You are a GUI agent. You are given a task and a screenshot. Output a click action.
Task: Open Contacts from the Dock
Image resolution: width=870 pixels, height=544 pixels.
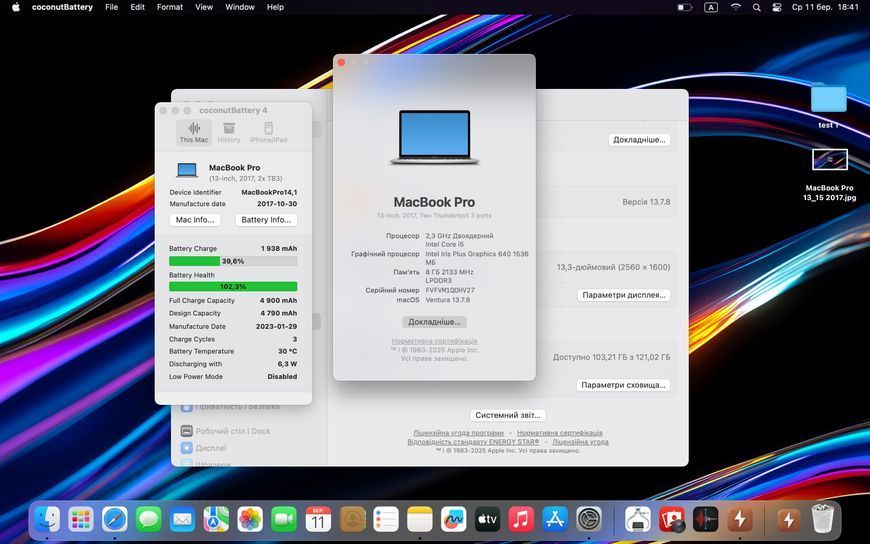pyautogui.click(x=352, y=520)
